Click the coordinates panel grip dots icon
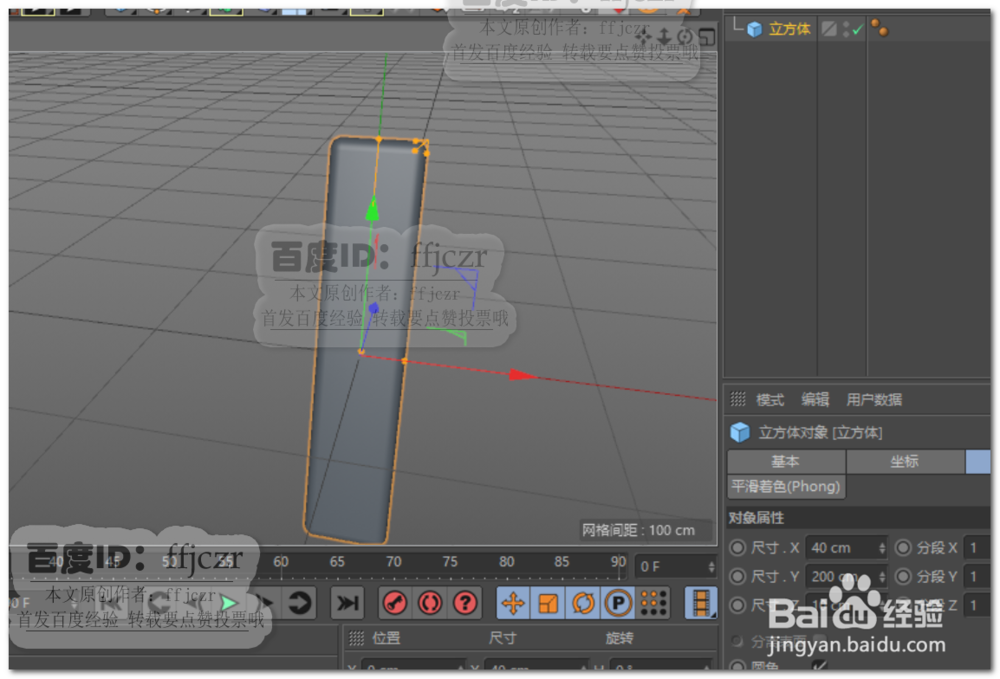 tap(357, 638)
